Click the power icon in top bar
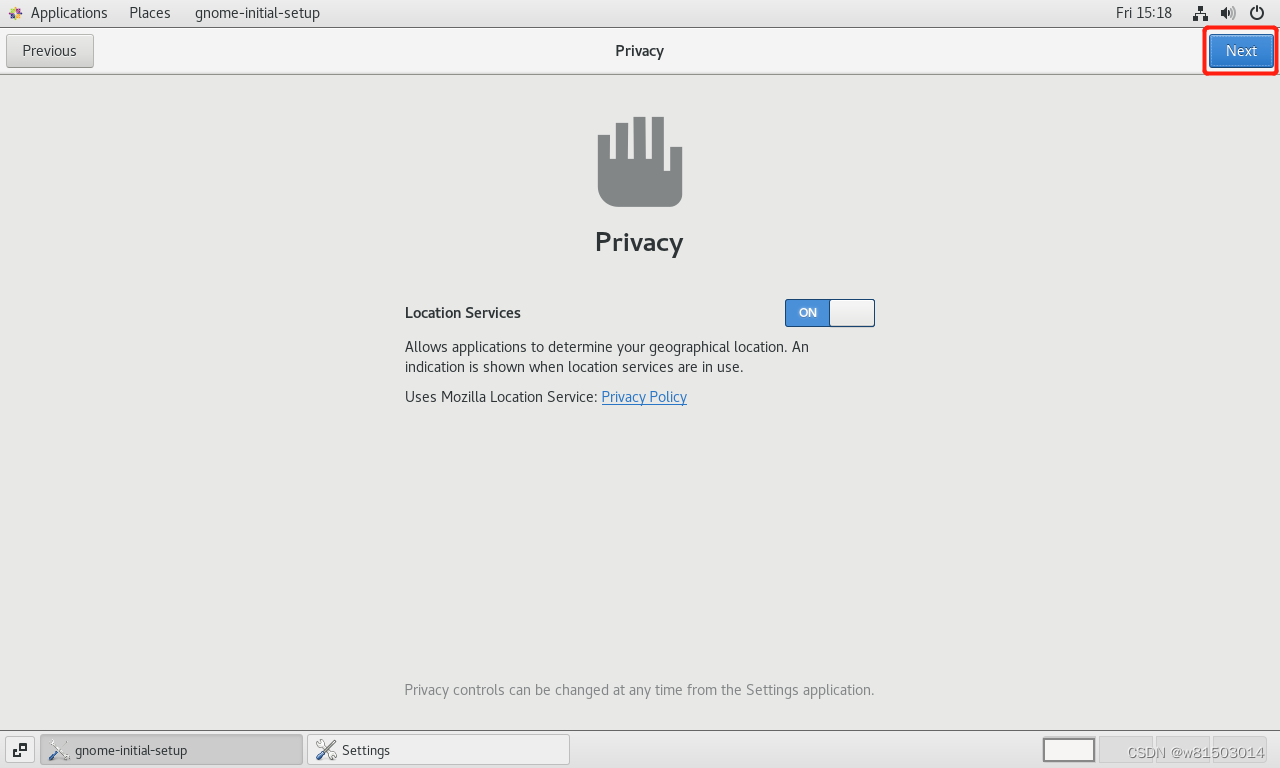The image size is (1280, 768). pyautogui.click(x=1257, y=13)
